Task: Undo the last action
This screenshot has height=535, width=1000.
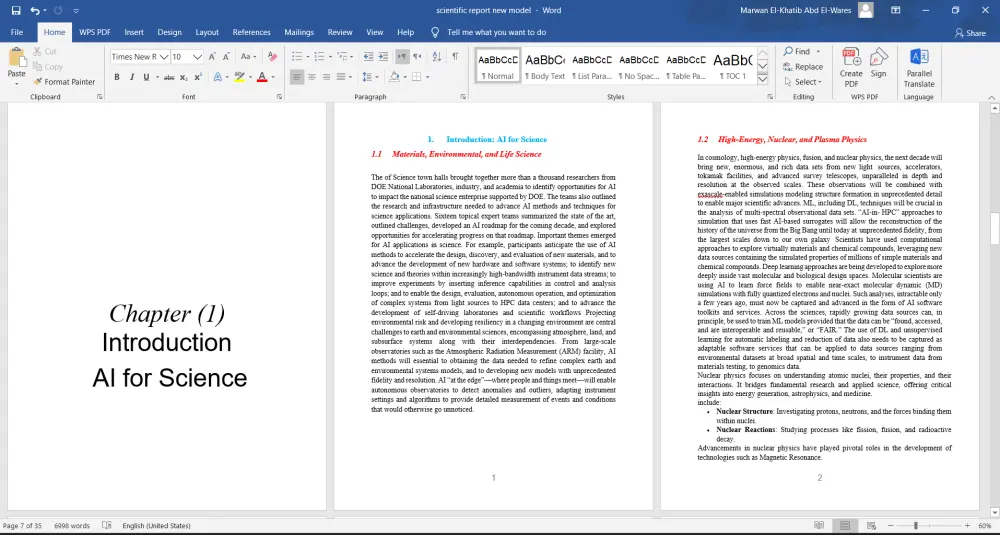Action: click(34, 10)
